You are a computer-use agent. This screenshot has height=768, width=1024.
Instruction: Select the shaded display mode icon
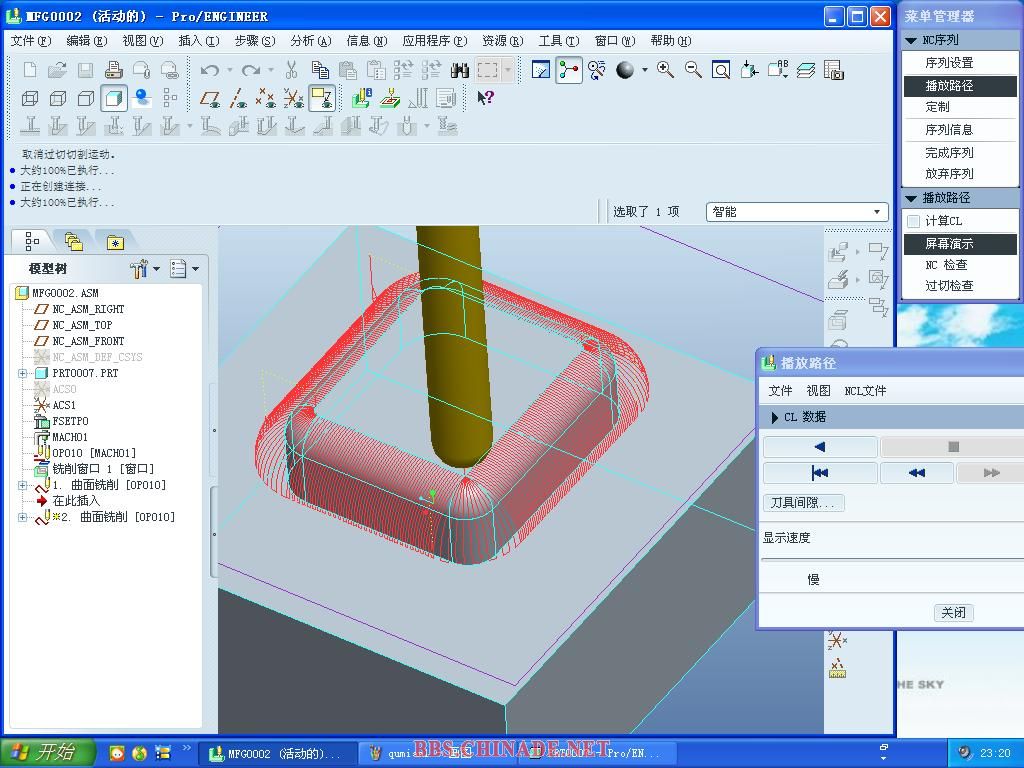pyautogui.click(x=114, y=98)
